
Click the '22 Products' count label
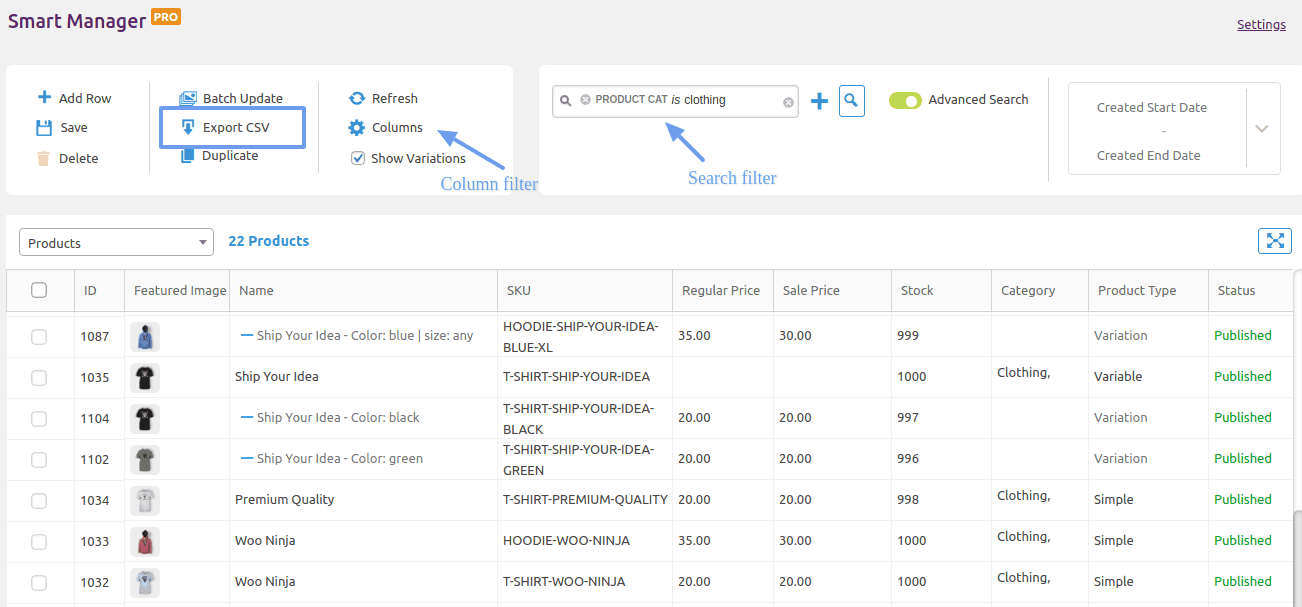click(x=269, y=241)
